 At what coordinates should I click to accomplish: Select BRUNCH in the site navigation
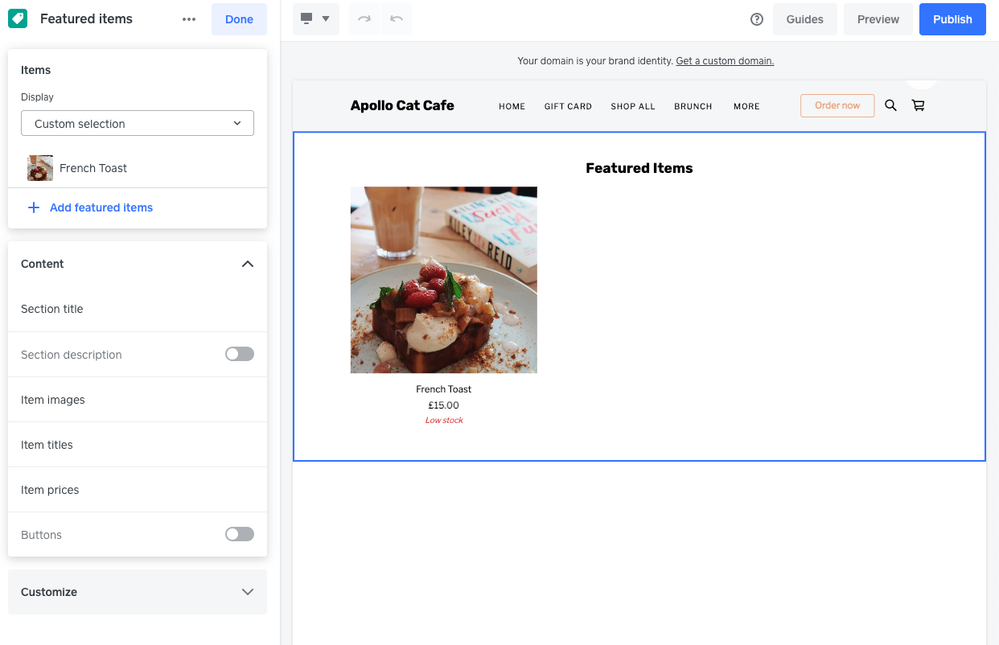tap(693, 106)
